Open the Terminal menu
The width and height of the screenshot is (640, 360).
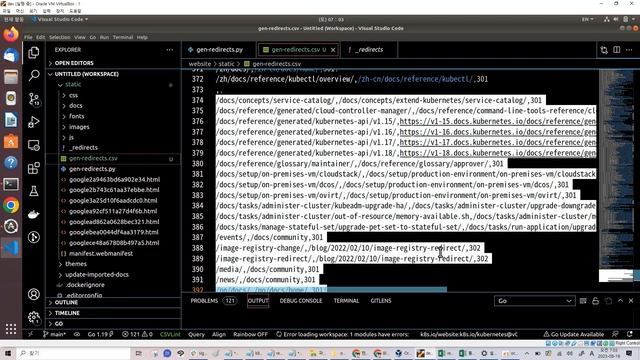click(x=123, y=37)
